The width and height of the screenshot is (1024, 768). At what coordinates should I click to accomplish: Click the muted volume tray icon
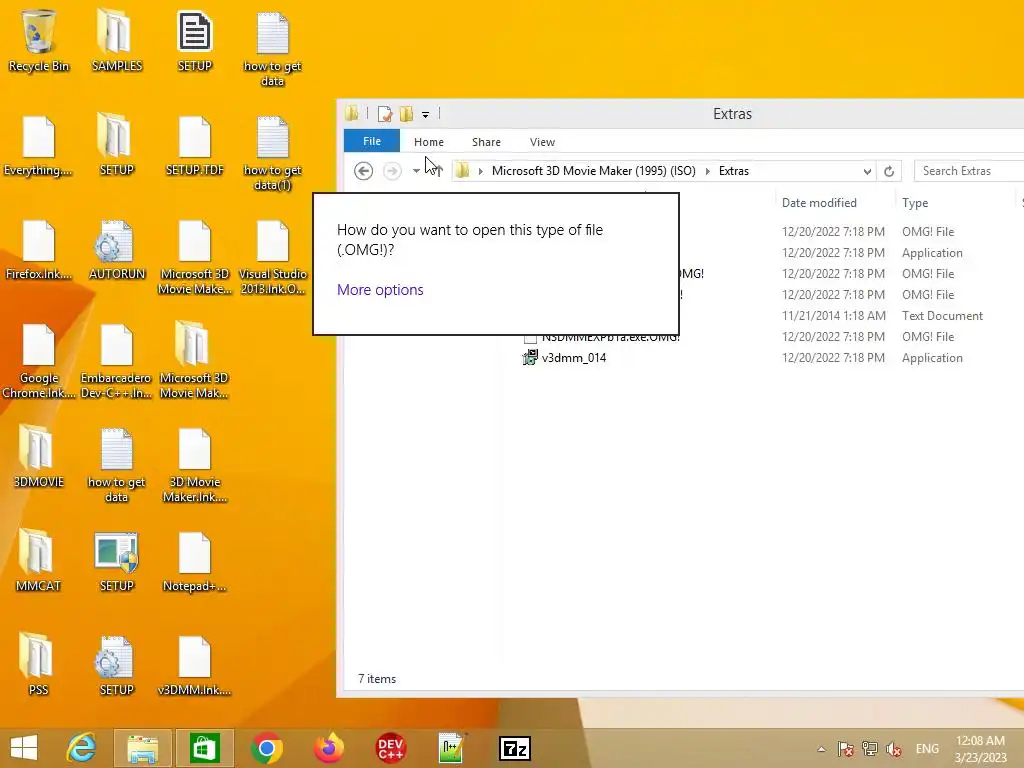(x=893, y=749)
